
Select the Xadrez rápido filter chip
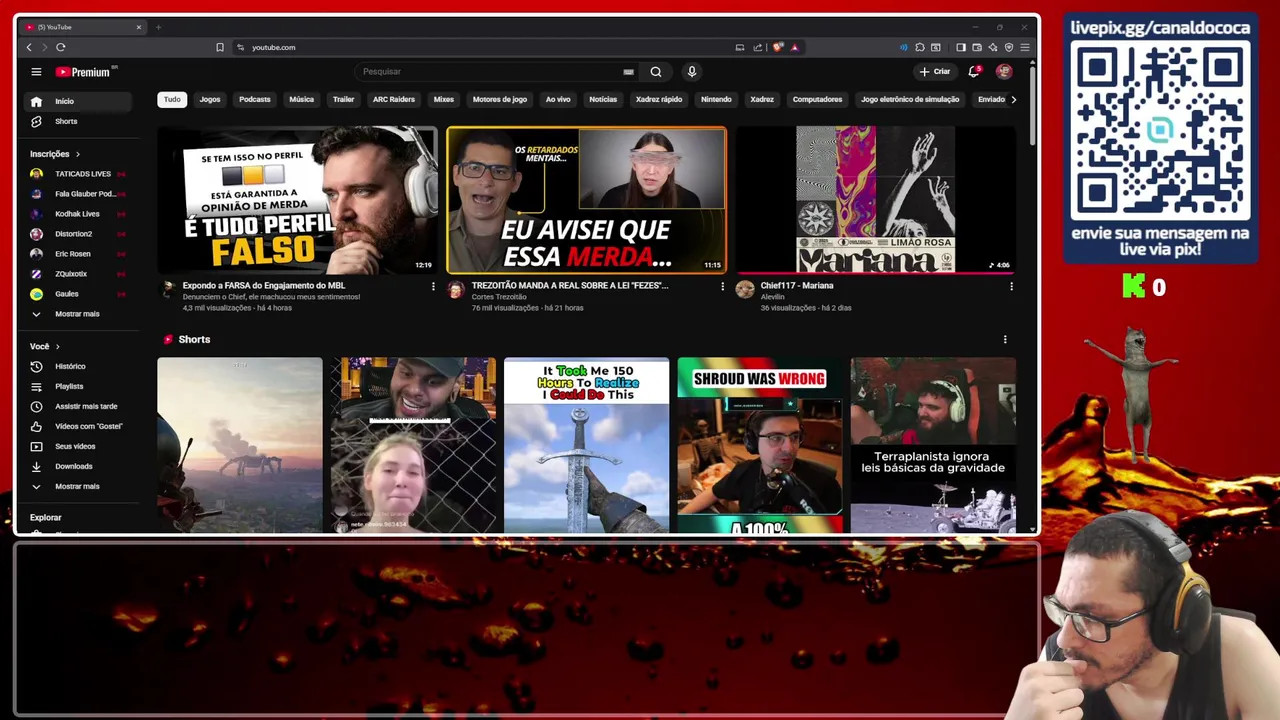[659, 99]
